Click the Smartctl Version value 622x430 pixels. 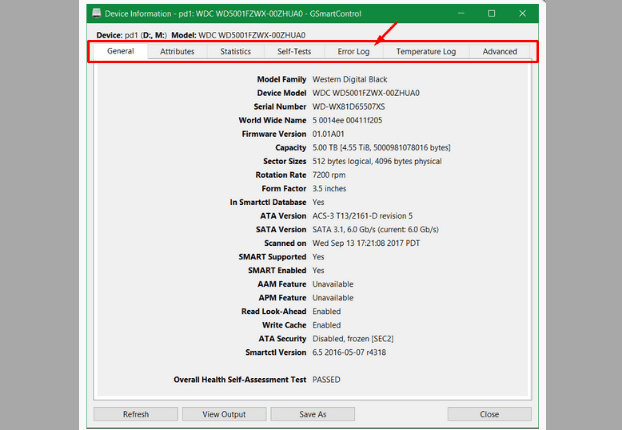(349, 352)
